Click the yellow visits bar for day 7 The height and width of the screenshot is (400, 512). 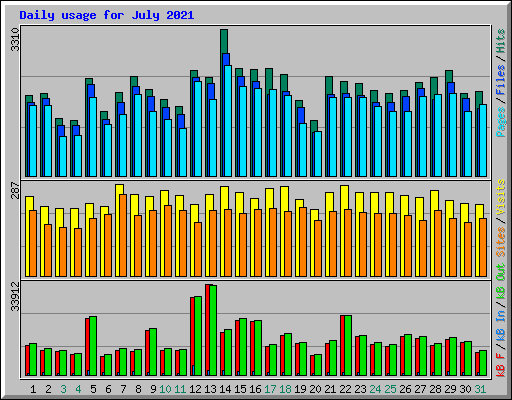click(x=120, y=189)
